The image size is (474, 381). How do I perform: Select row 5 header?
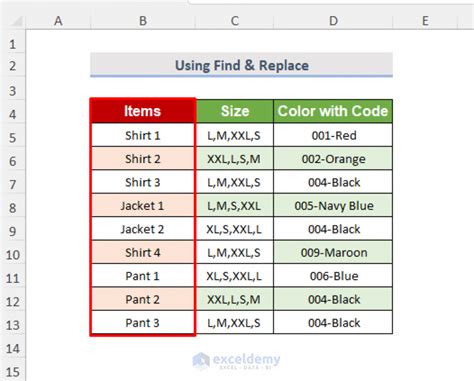(12, 138)
